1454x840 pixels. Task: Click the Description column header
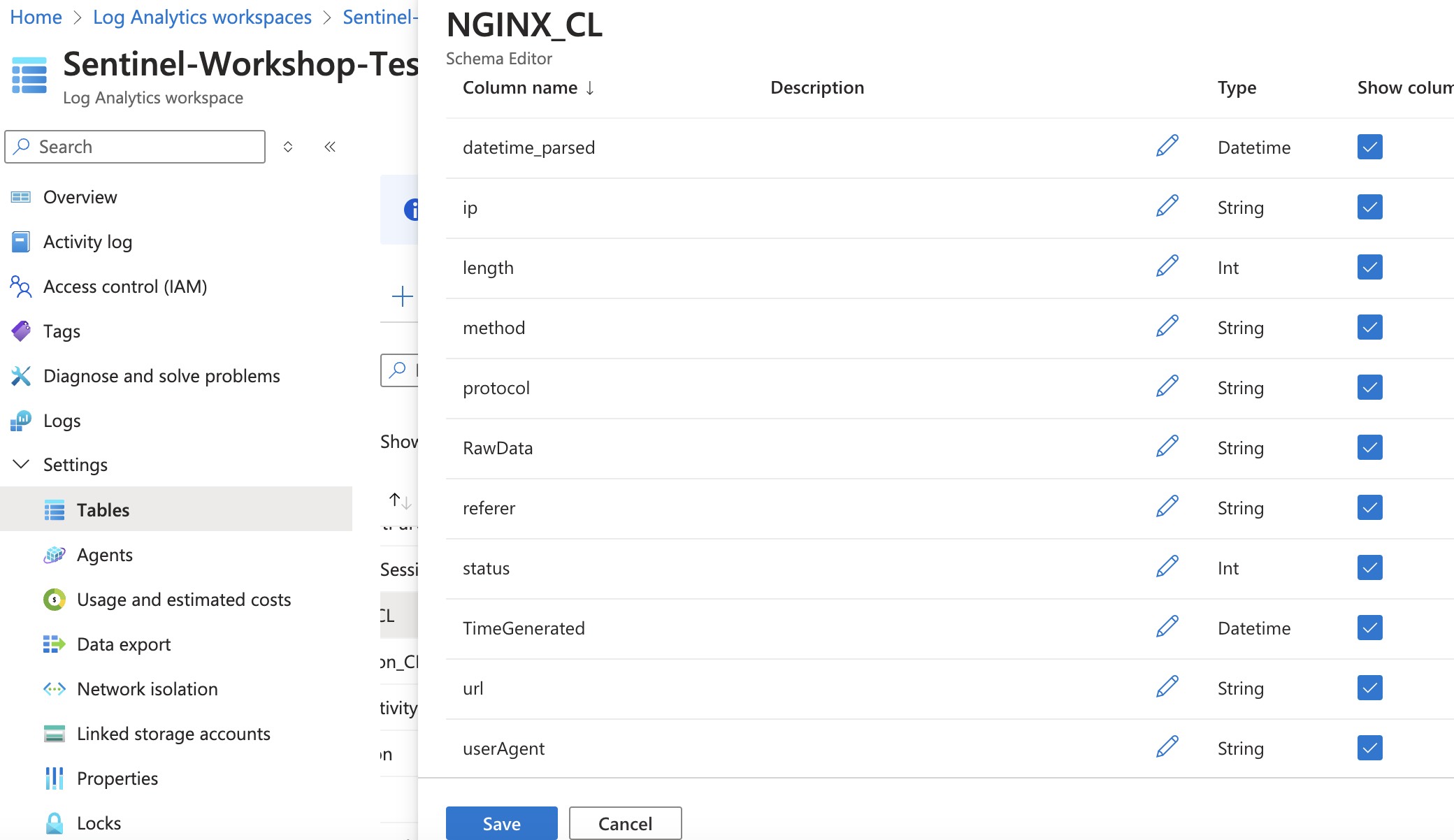817,87
